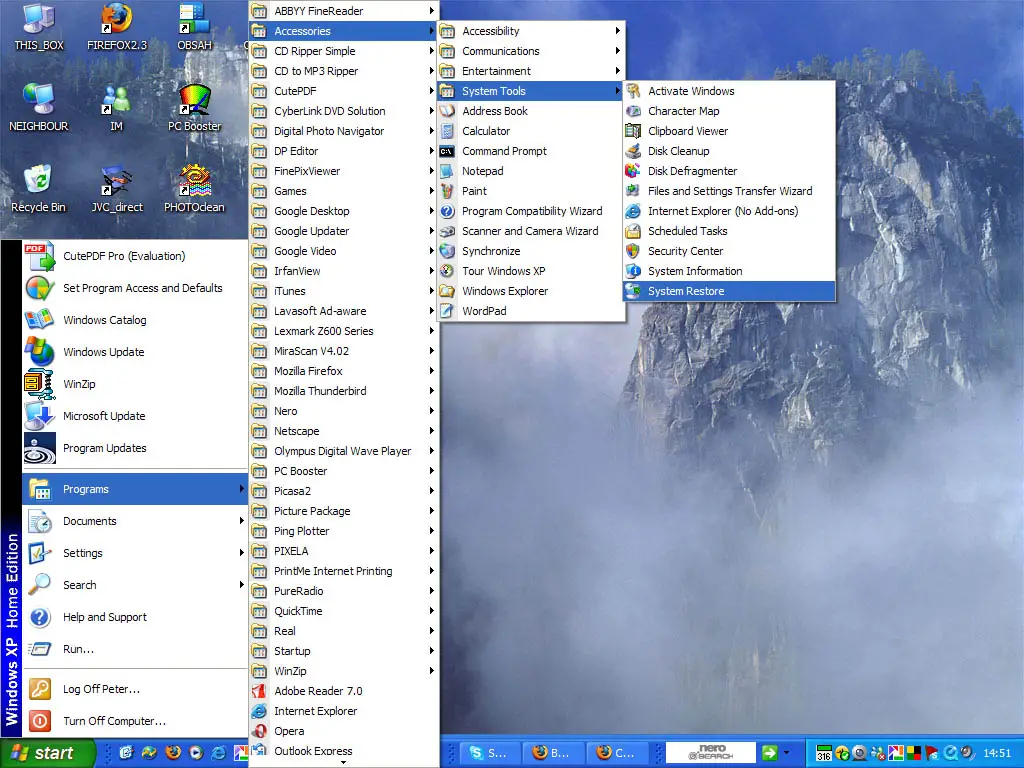Open the iTunes program folder
This screenshot has height=768, width=1024.
click(x=344, y=291)
